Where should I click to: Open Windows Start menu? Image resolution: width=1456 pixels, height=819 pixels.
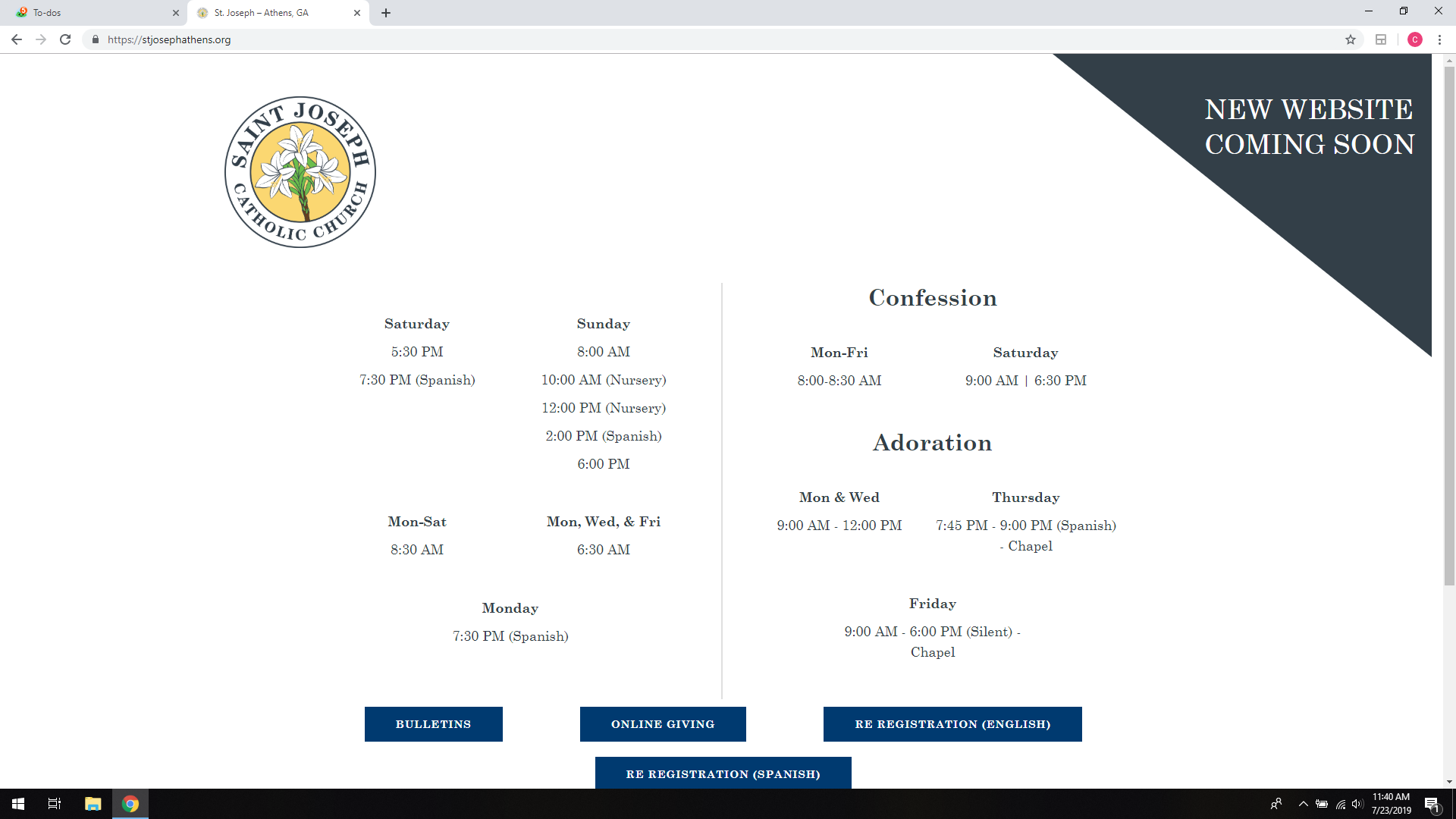tap(18, 804)
